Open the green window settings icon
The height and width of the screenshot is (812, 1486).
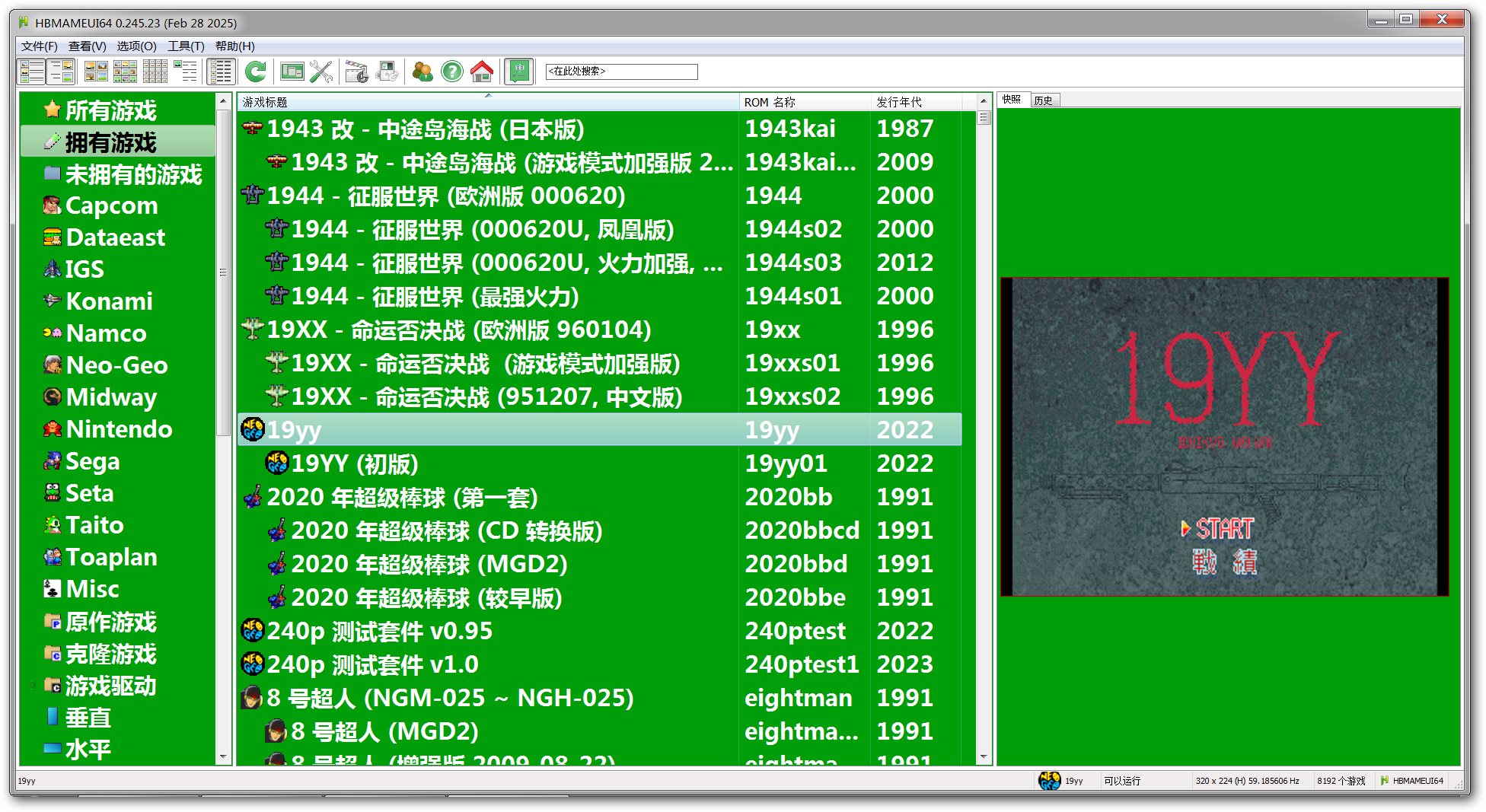292,72
